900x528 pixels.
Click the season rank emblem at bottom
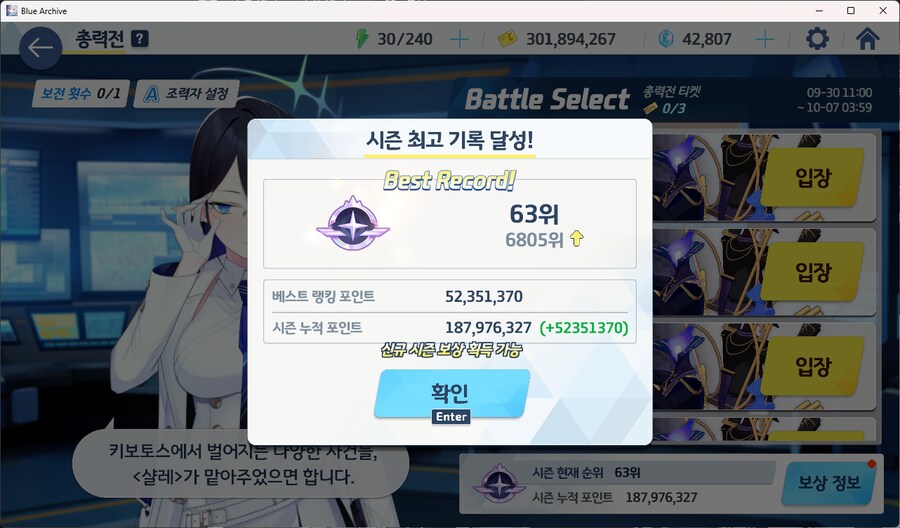click(x=499, y=485)
